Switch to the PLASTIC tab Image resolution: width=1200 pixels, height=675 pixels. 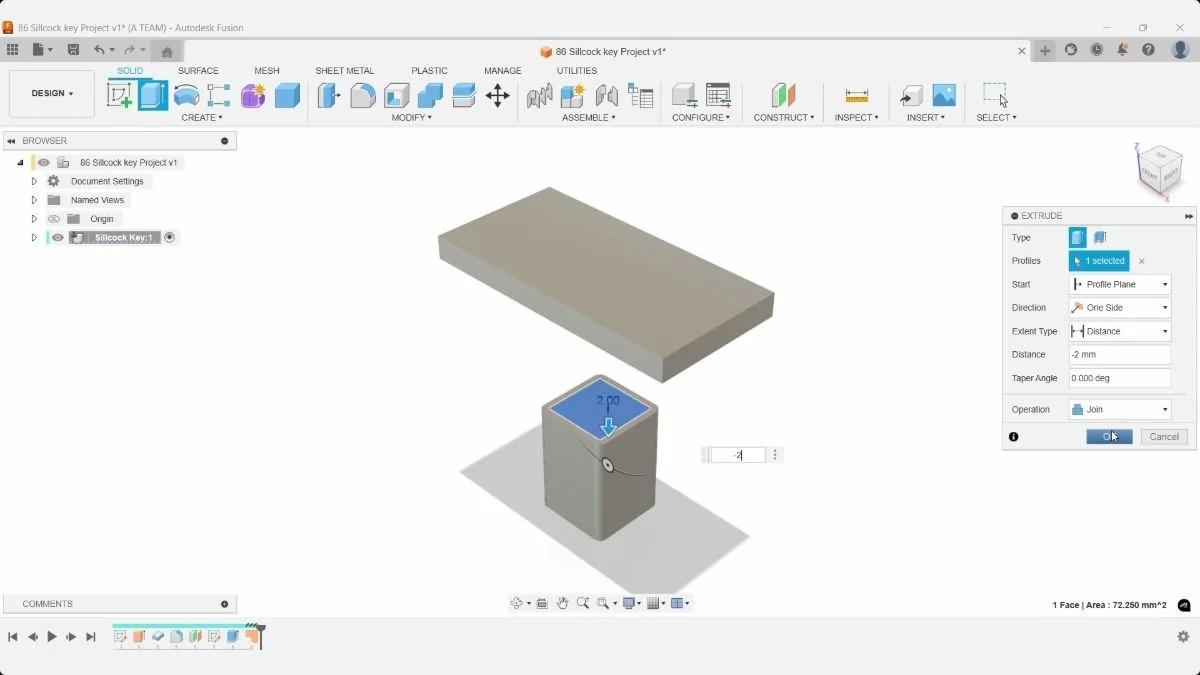pyautogui.click(x=429, y=71)
